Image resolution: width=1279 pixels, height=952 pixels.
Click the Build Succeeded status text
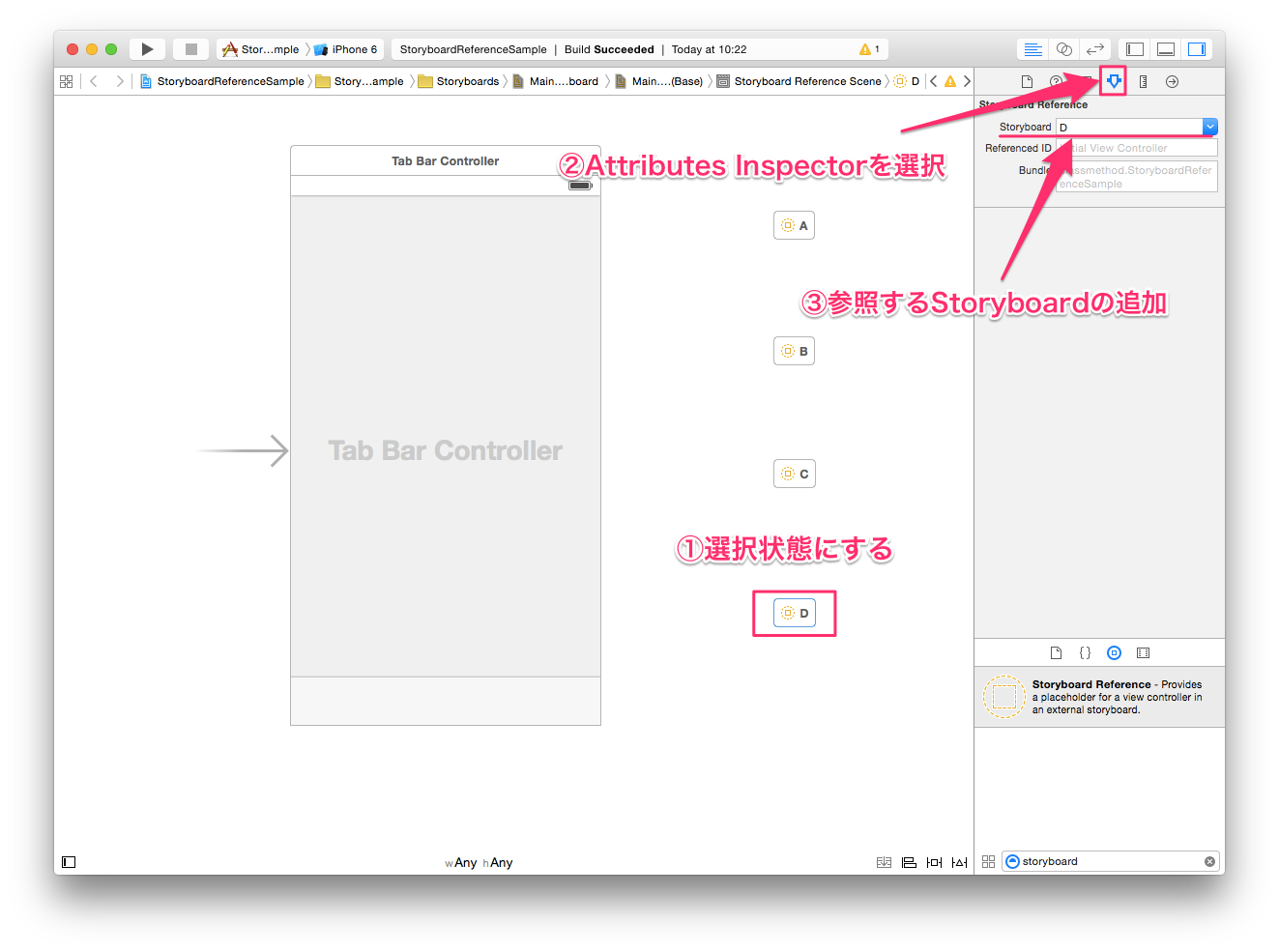pyautogui.click(x=609, y=49)
